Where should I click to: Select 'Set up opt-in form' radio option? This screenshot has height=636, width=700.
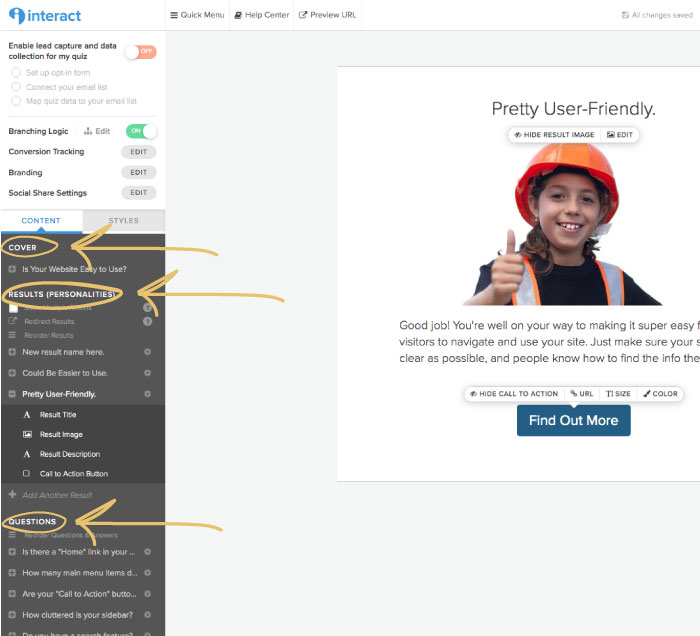16,72
